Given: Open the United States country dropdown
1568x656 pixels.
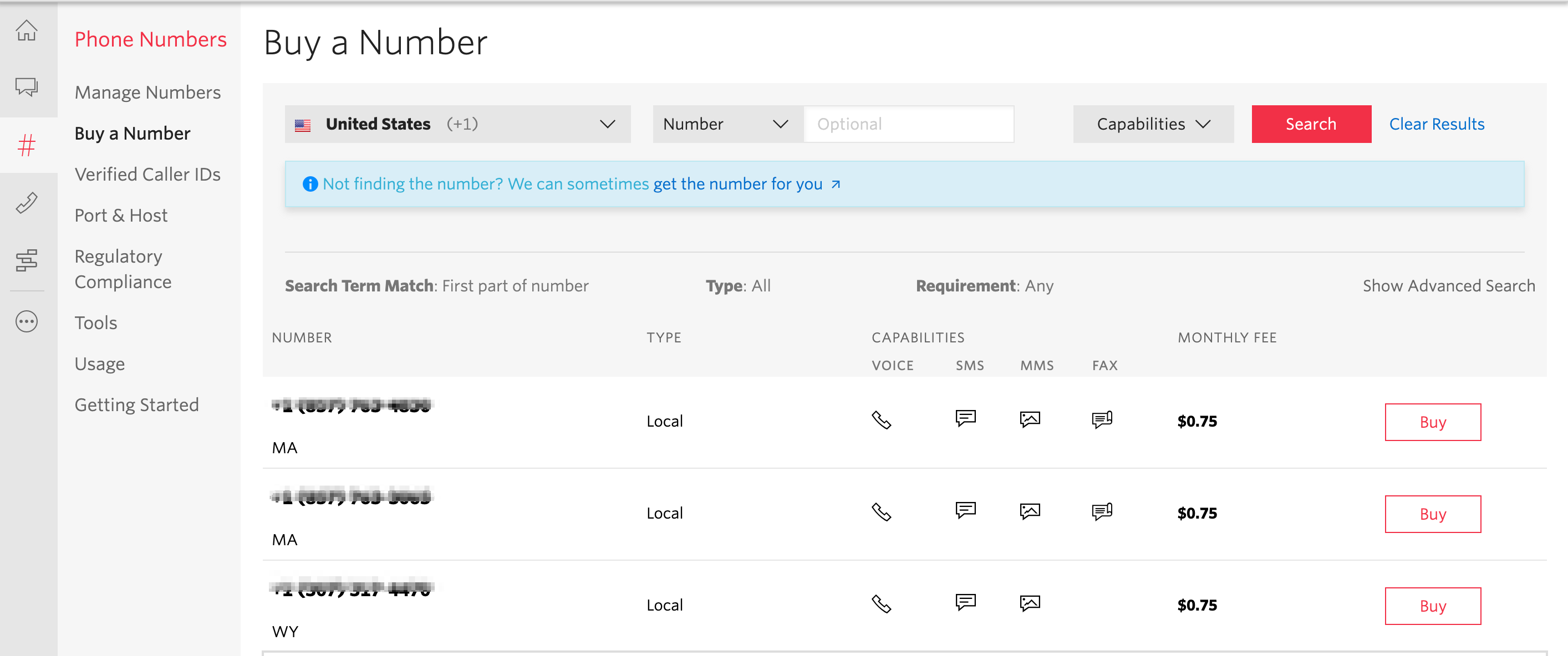Looking at the screenshot, I should [x=456, y=124].
